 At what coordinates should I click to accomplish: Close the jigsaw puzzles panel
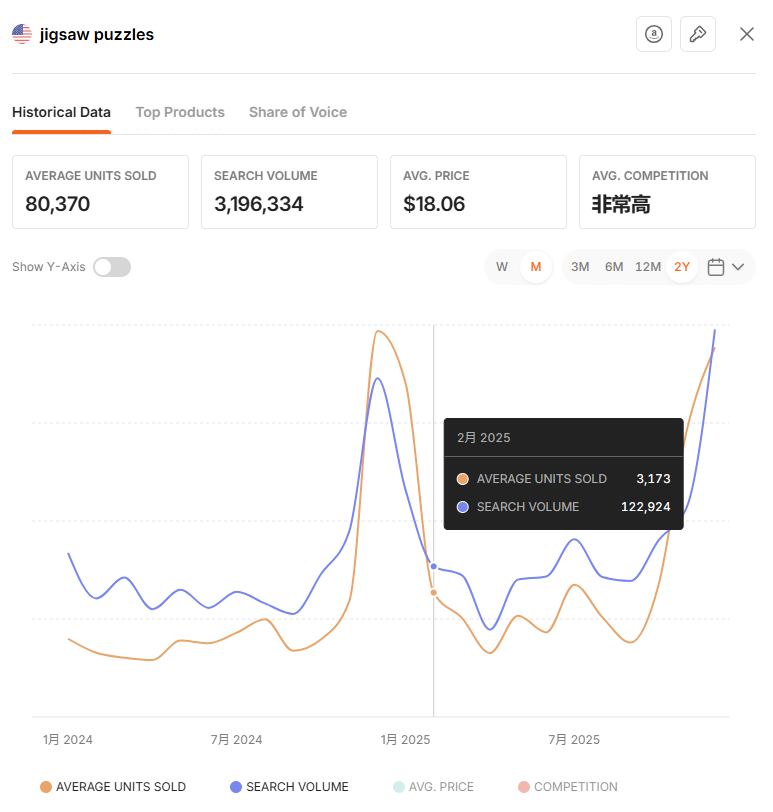click(747, 34)
